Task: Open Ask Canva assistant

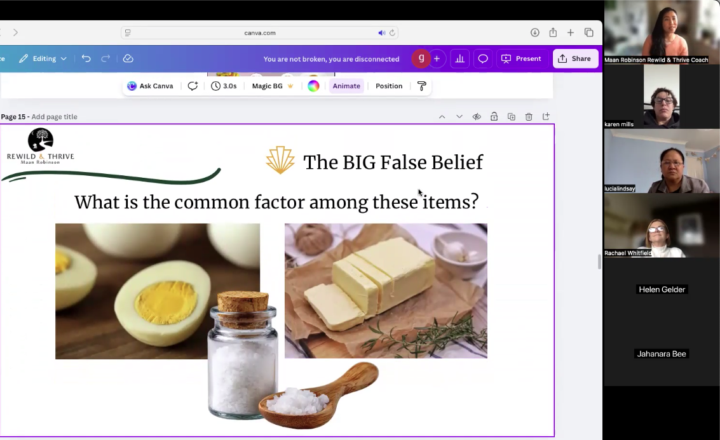Action: [150, 86]
